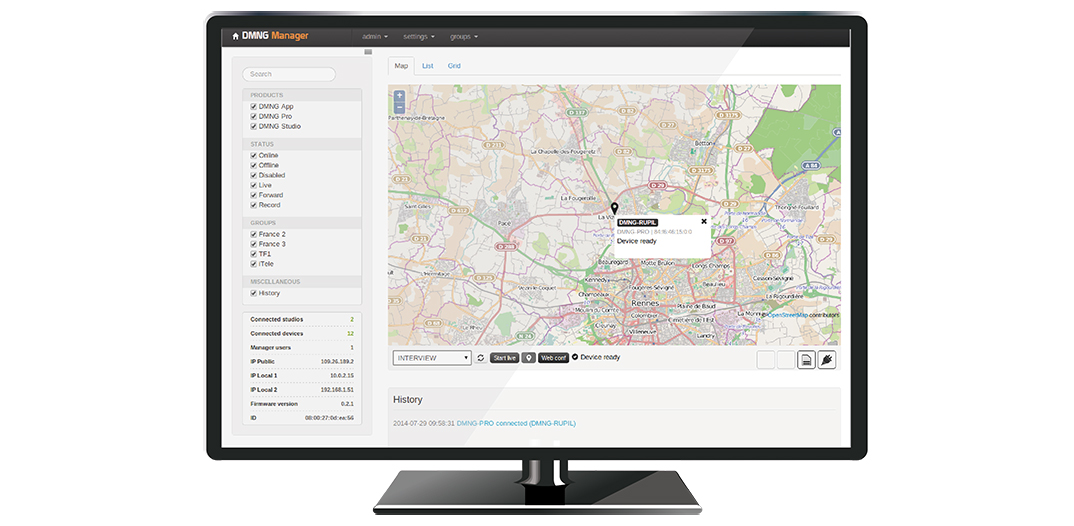Open the settings dropdown menu
Image resolution: width=1074 pixels, height=526 pixels.
point(417,36)
